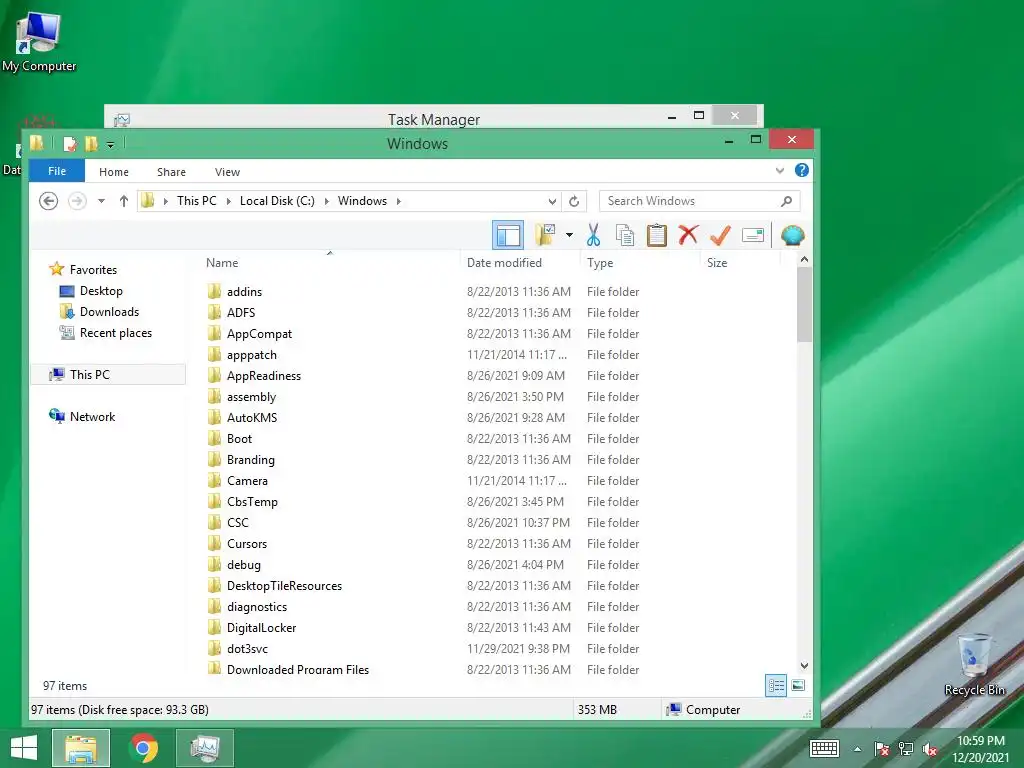
Task: Switch to large icons view in status corner
Action: (x=798, y=686)
